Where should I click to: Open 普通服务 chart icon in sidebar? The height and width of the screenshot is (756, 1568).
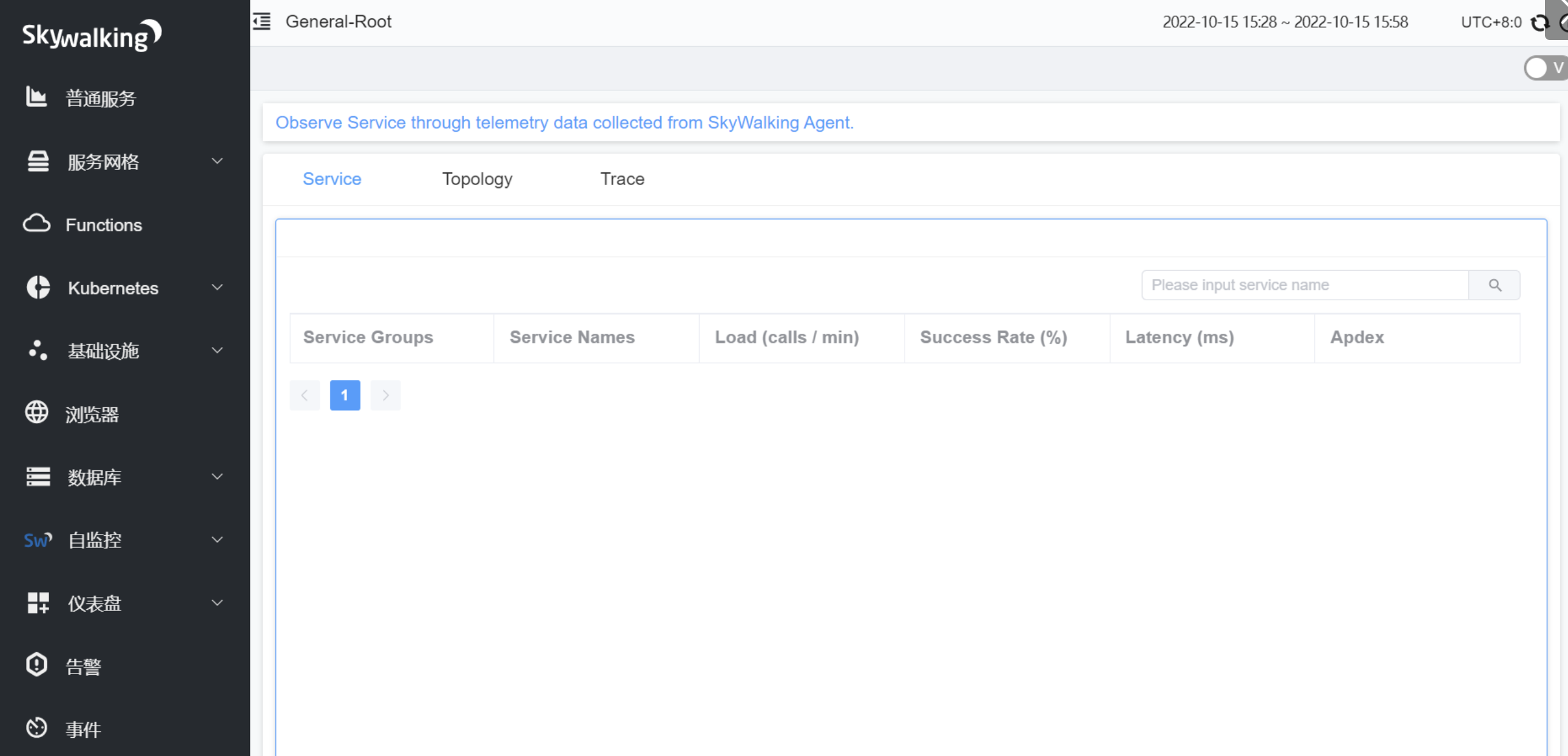tap(36, 97)
